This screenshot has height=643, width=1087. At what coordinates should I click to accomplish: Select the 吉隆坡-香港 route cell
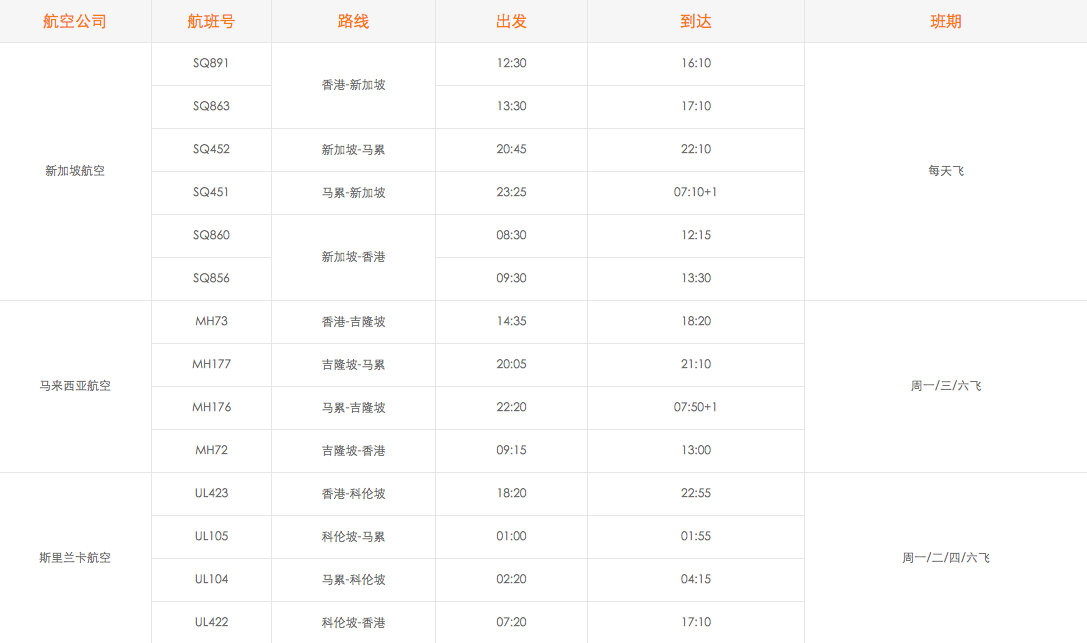click(x=354, y=450)
